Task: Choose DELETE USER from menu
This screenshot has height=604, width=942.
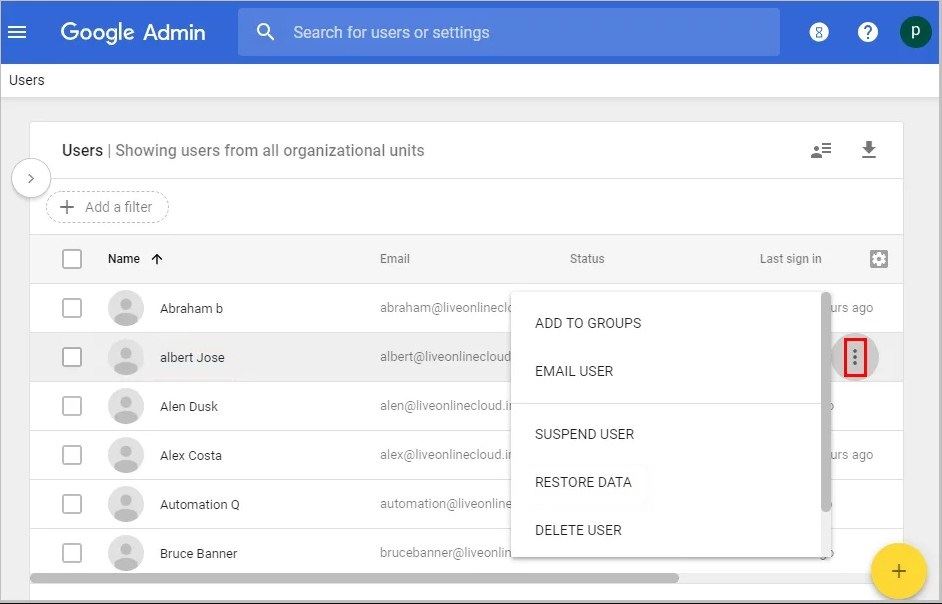Action: pos(666,531)
